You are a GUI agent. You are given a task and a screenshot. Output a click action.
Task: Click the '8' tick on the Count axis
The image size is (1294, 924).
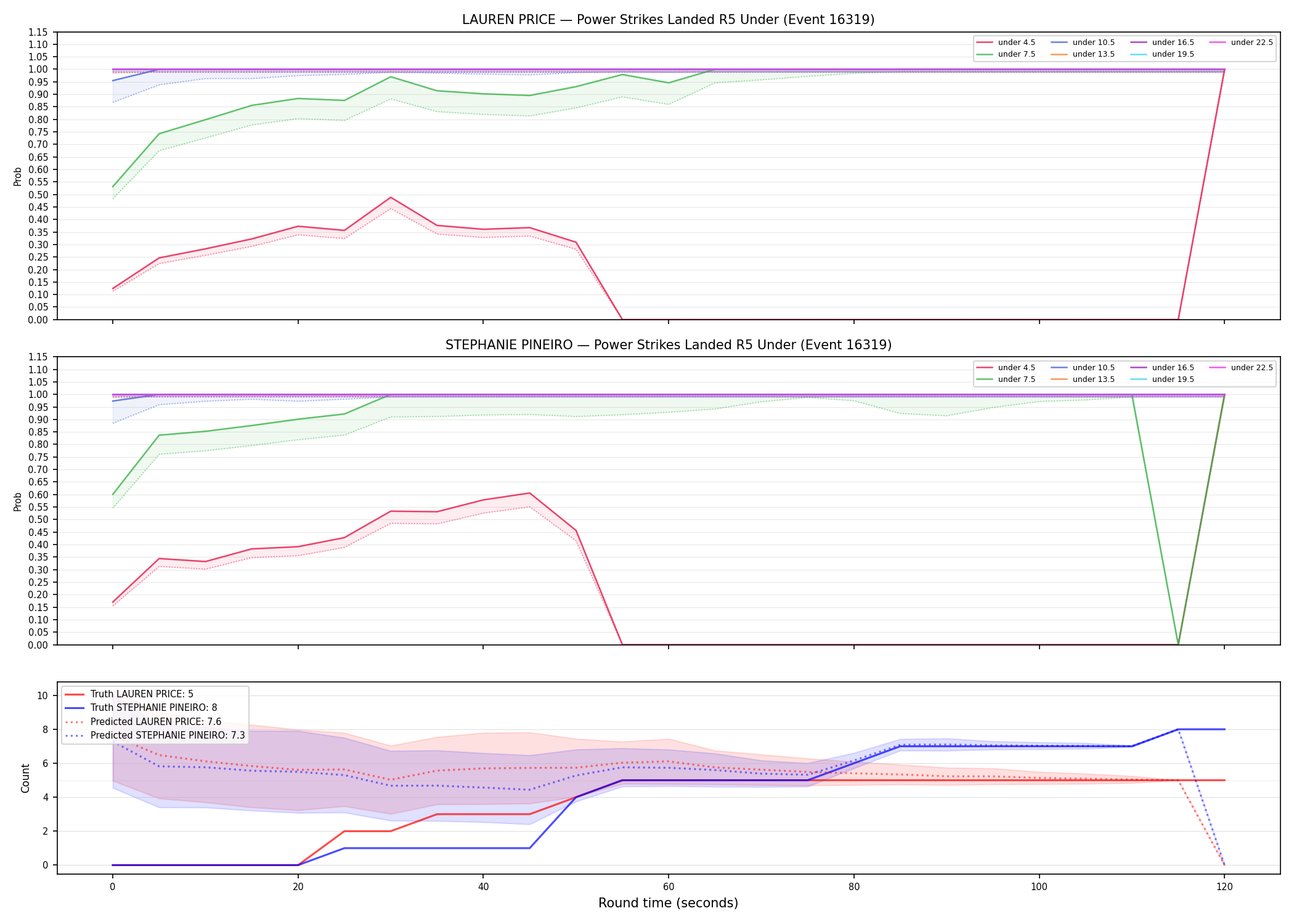click(45, 730)
